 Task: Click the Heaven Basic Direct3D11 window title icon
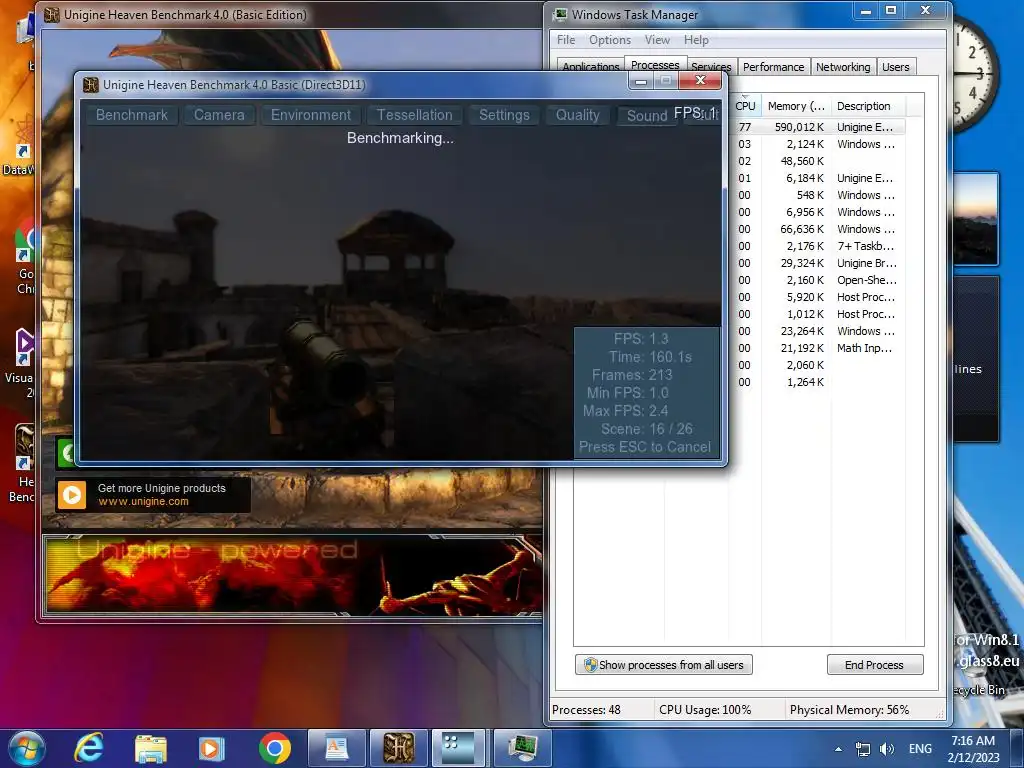coord(91,85)
